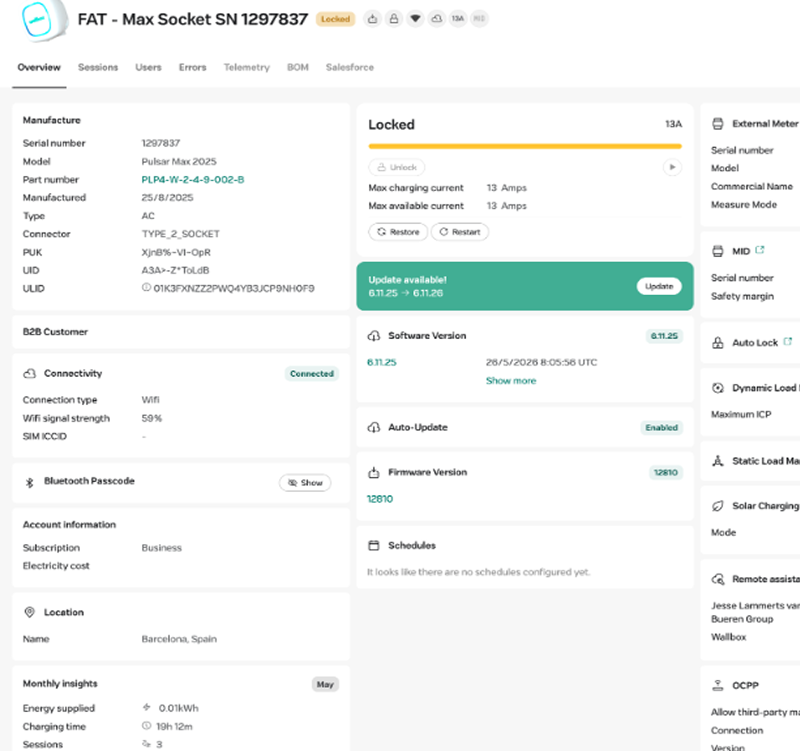Click the External Meter icon
The height and width of the screenshot is (751, 800).
(718, 123)
